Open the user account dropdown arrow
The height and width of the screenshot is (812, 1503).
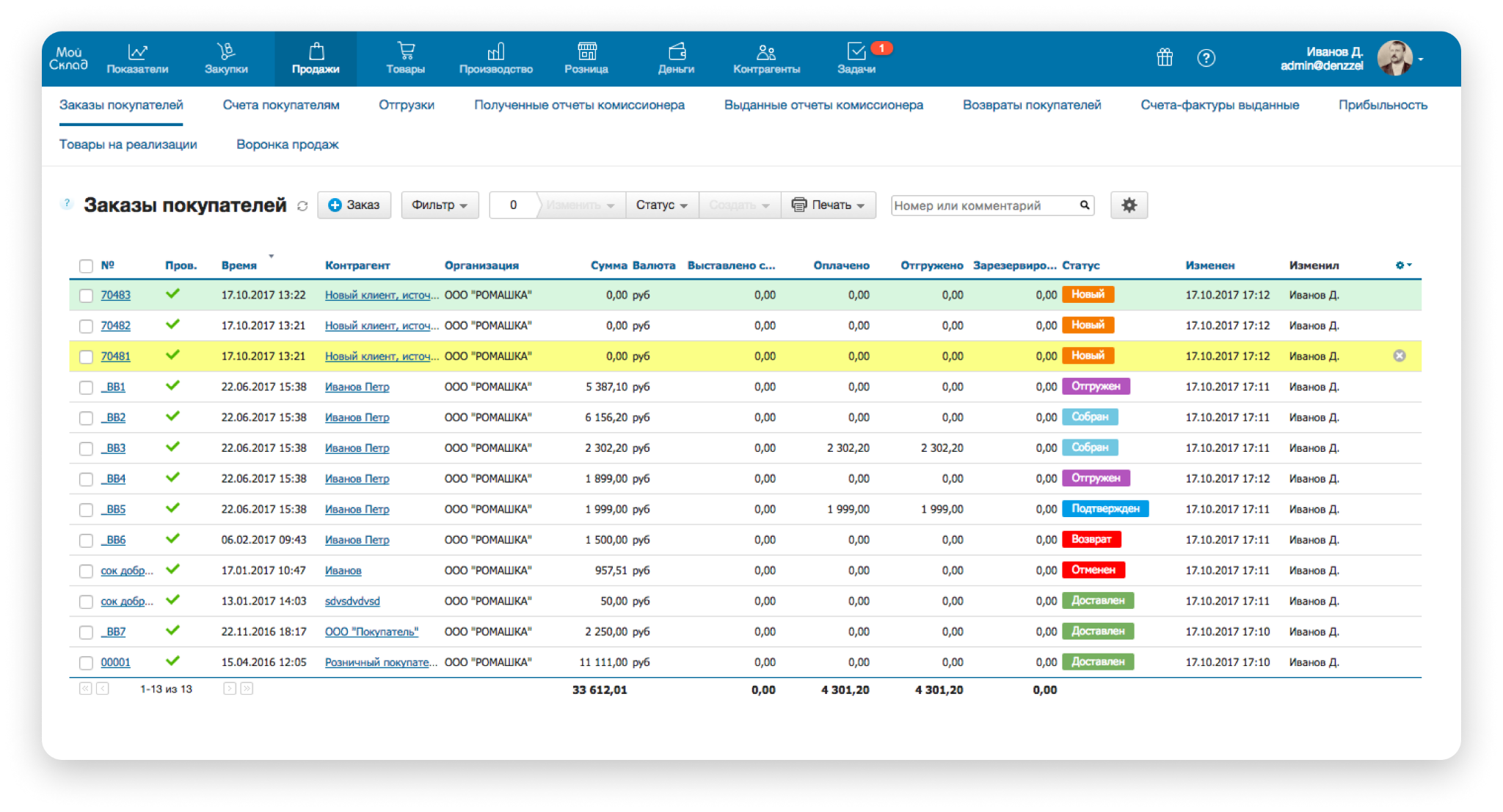click(1421, 59)
